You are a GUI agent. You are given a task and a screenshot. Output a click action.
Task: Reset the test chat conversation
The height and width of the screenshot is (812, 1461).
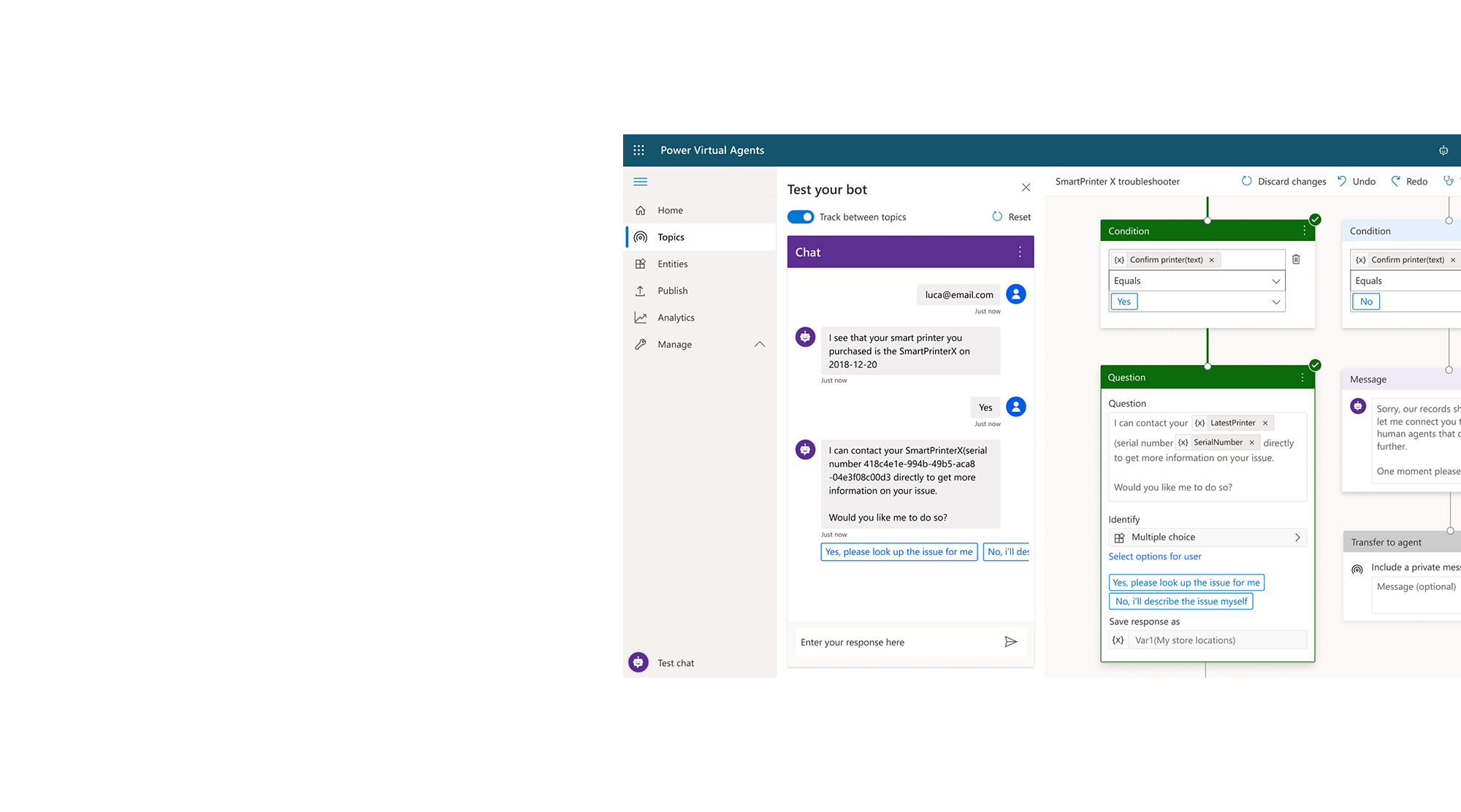point(1012,217)
